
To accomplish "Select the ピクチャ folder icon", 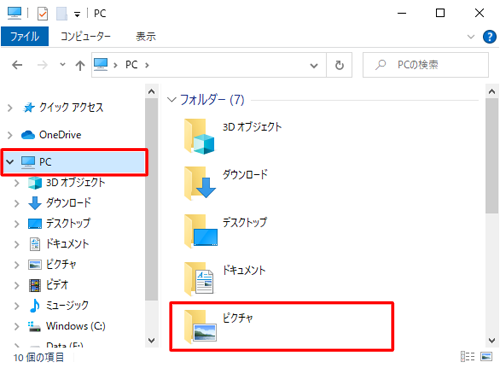I will click(200, 327).
